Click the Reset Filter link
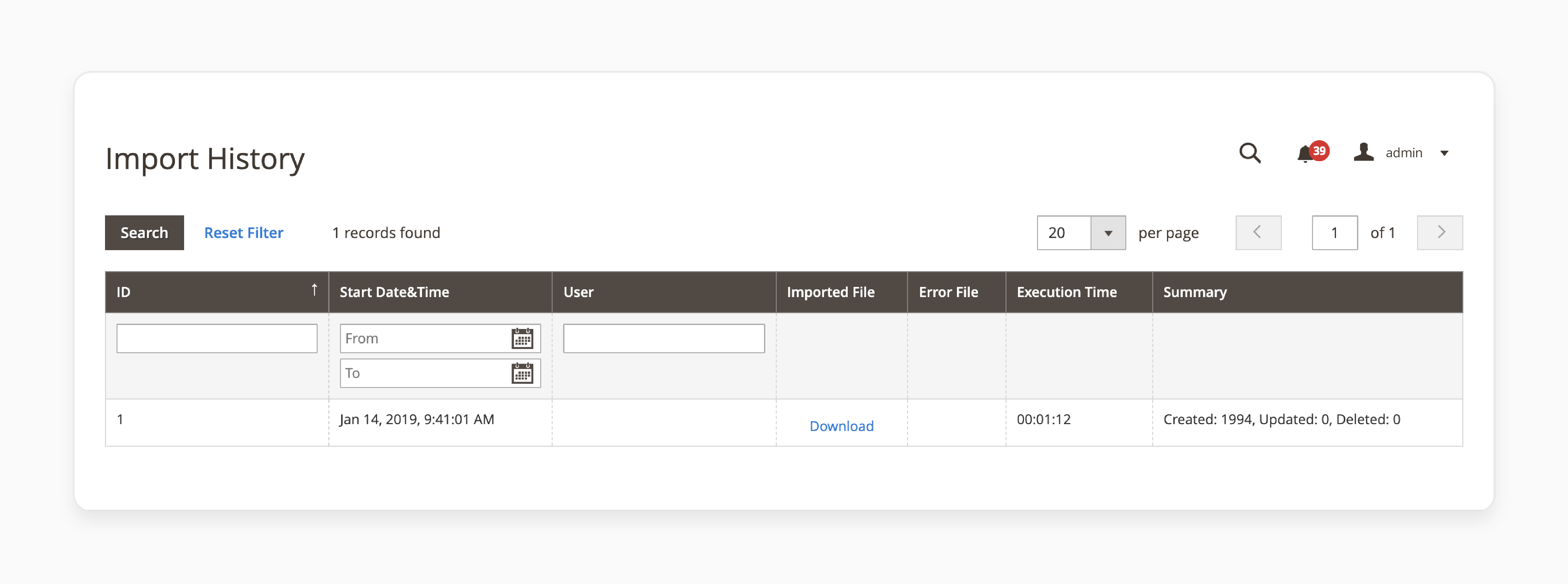Screen dimensions: 1568x584 [244, 233]
